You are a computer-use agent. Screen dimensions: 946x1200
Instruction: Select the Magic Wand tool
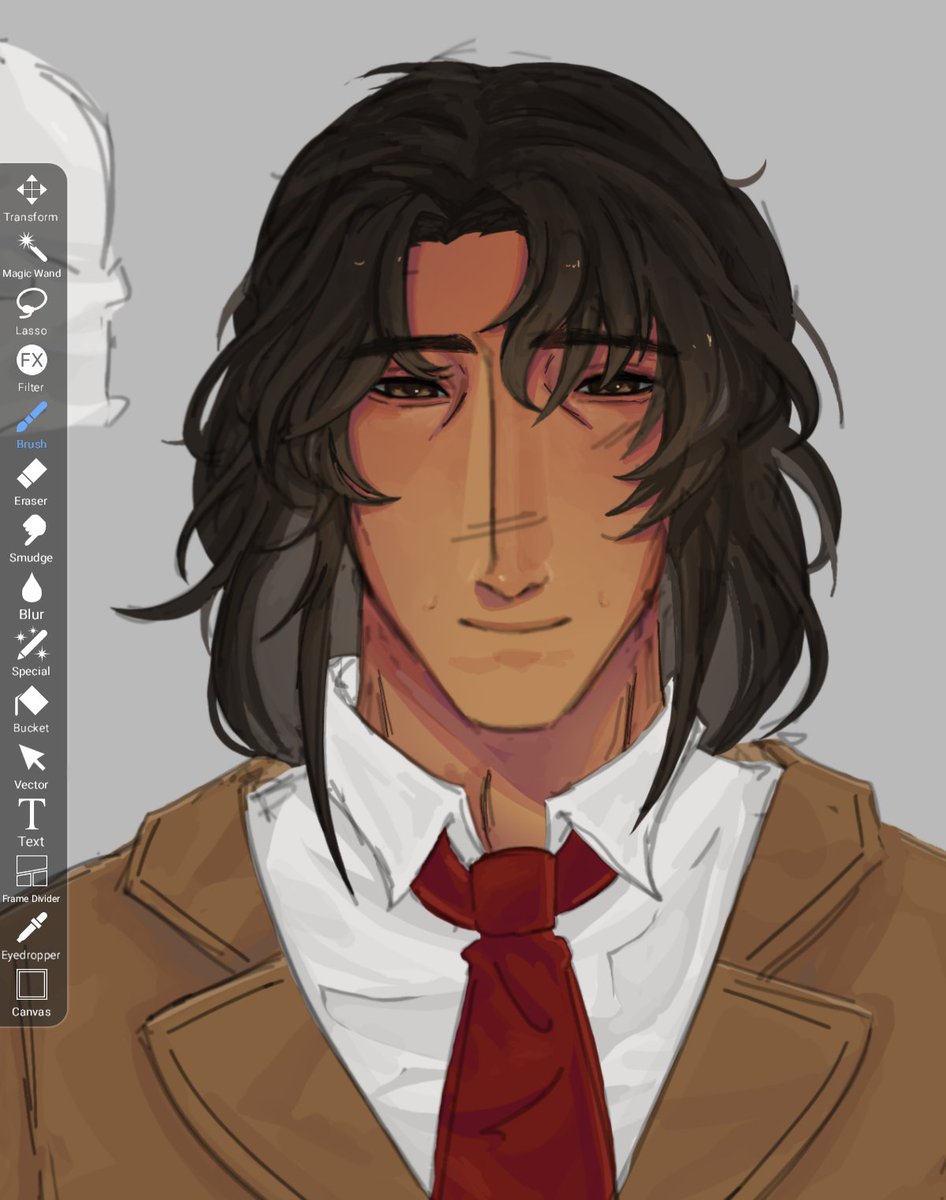click(x=31, y=254)
